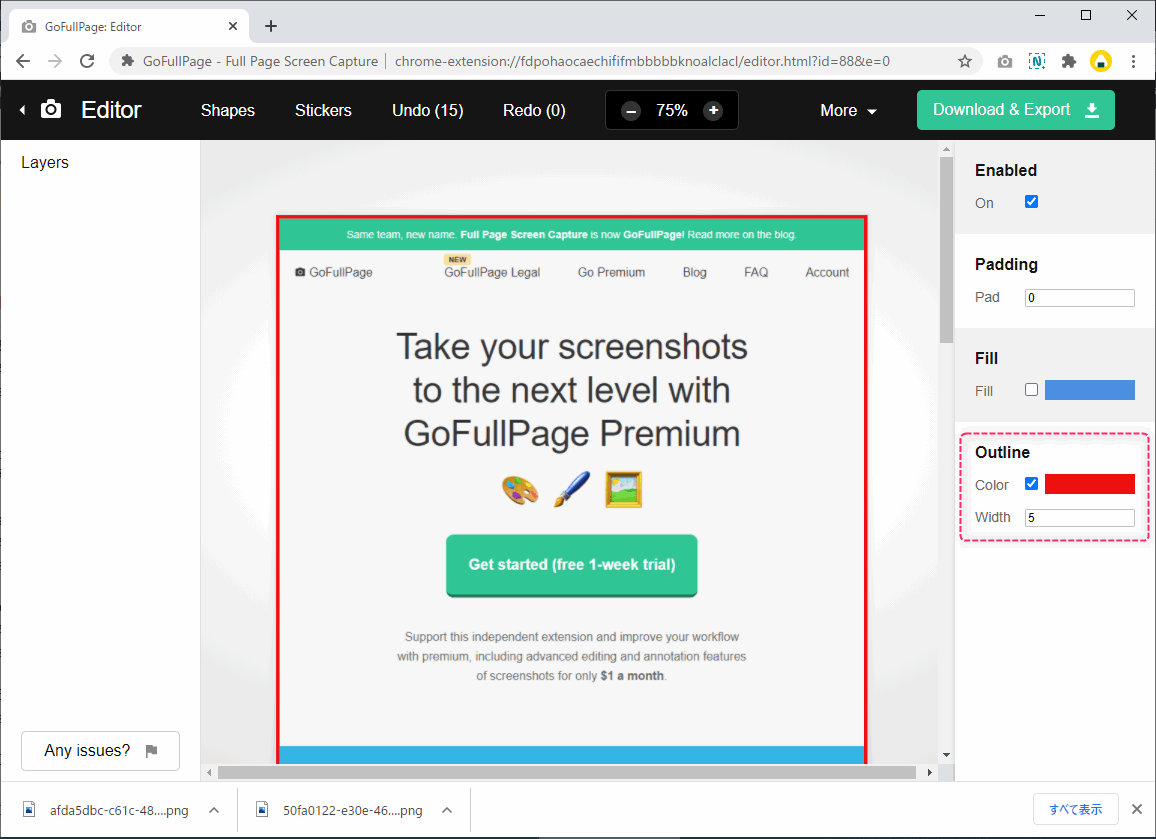Expand options for 50fa0122 png download

click(447, 810)
